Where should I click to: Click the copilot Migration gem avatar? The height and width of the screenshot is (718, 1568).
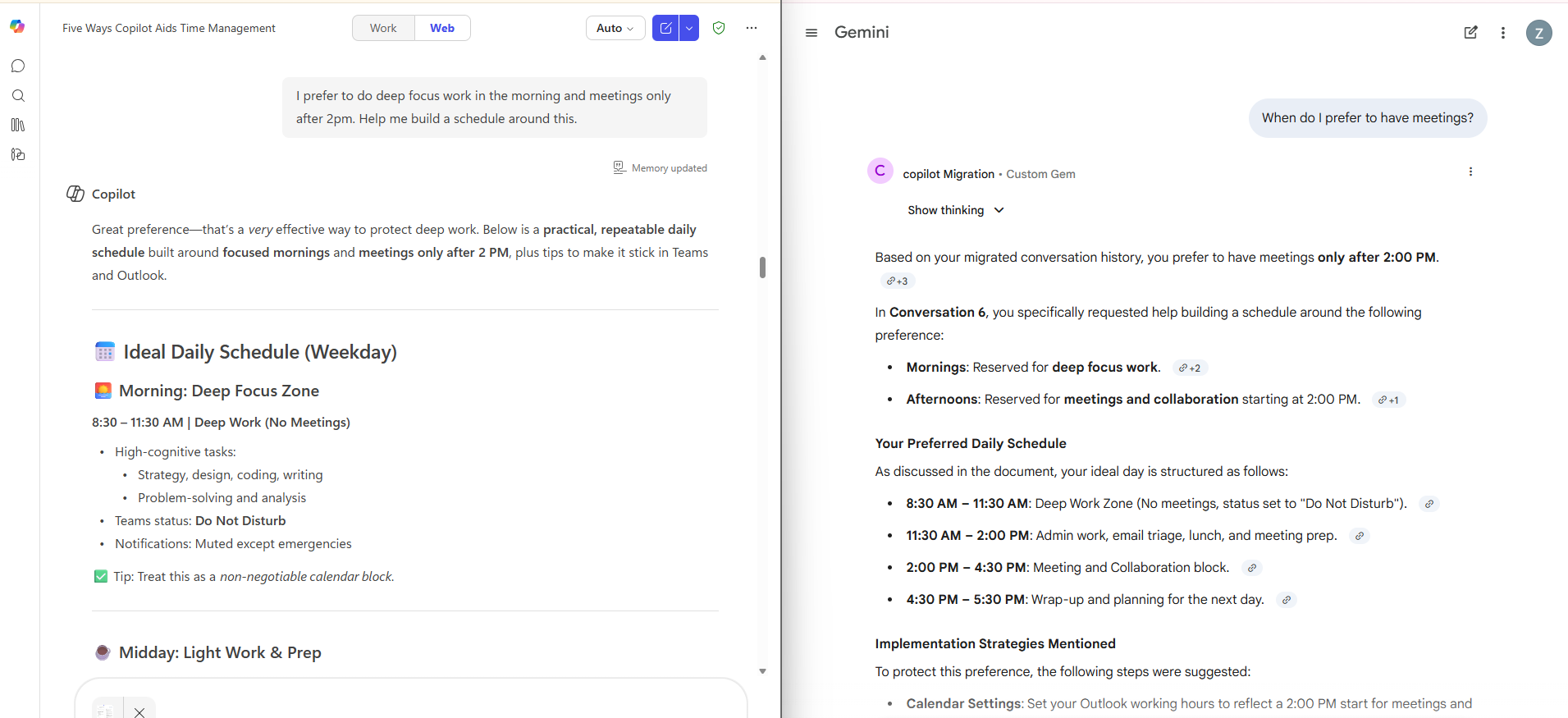(x=880, y=171)
